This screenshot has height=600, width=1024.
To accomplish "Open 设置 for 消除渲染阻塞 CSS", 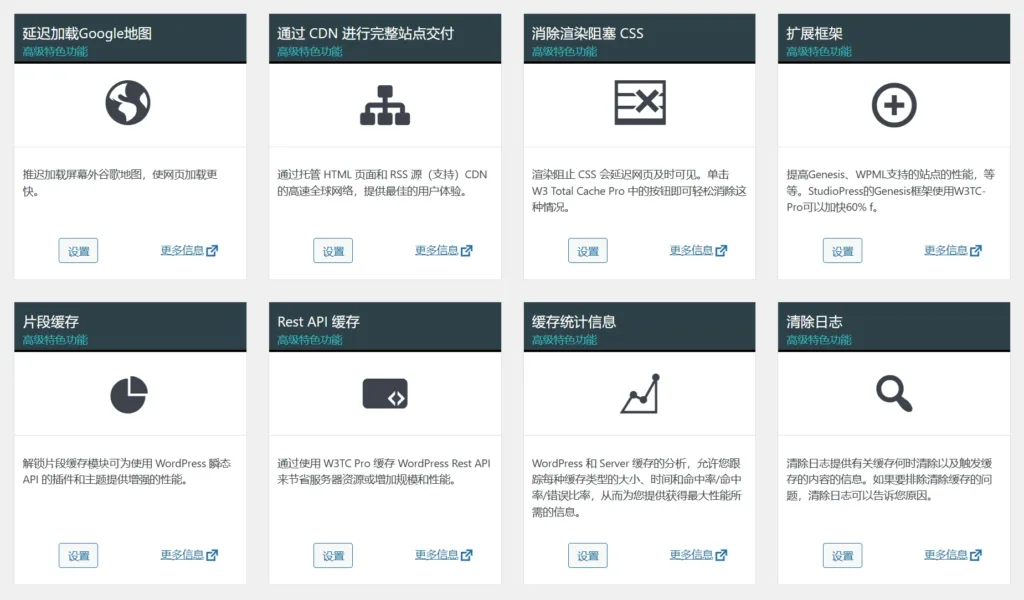I will 587,251.
